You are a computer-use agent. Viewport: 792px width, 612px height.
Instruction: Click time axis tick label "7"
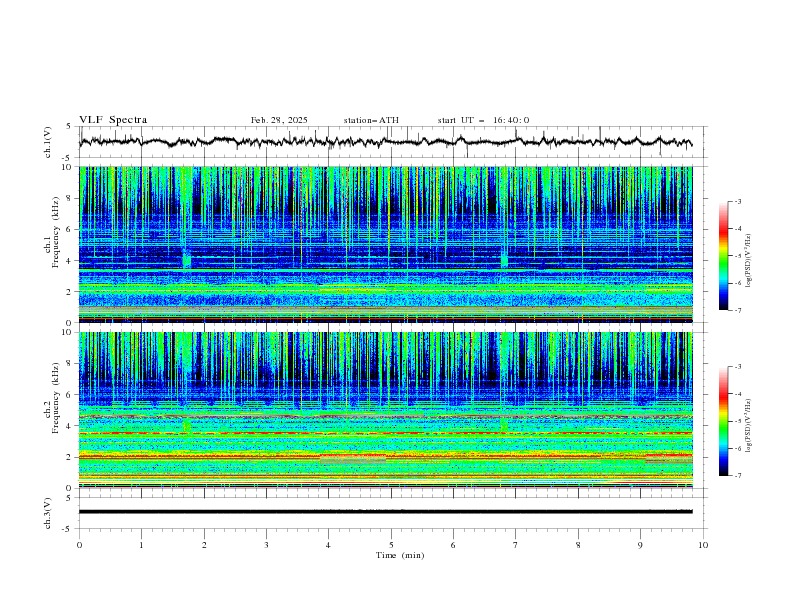point(516,545)
